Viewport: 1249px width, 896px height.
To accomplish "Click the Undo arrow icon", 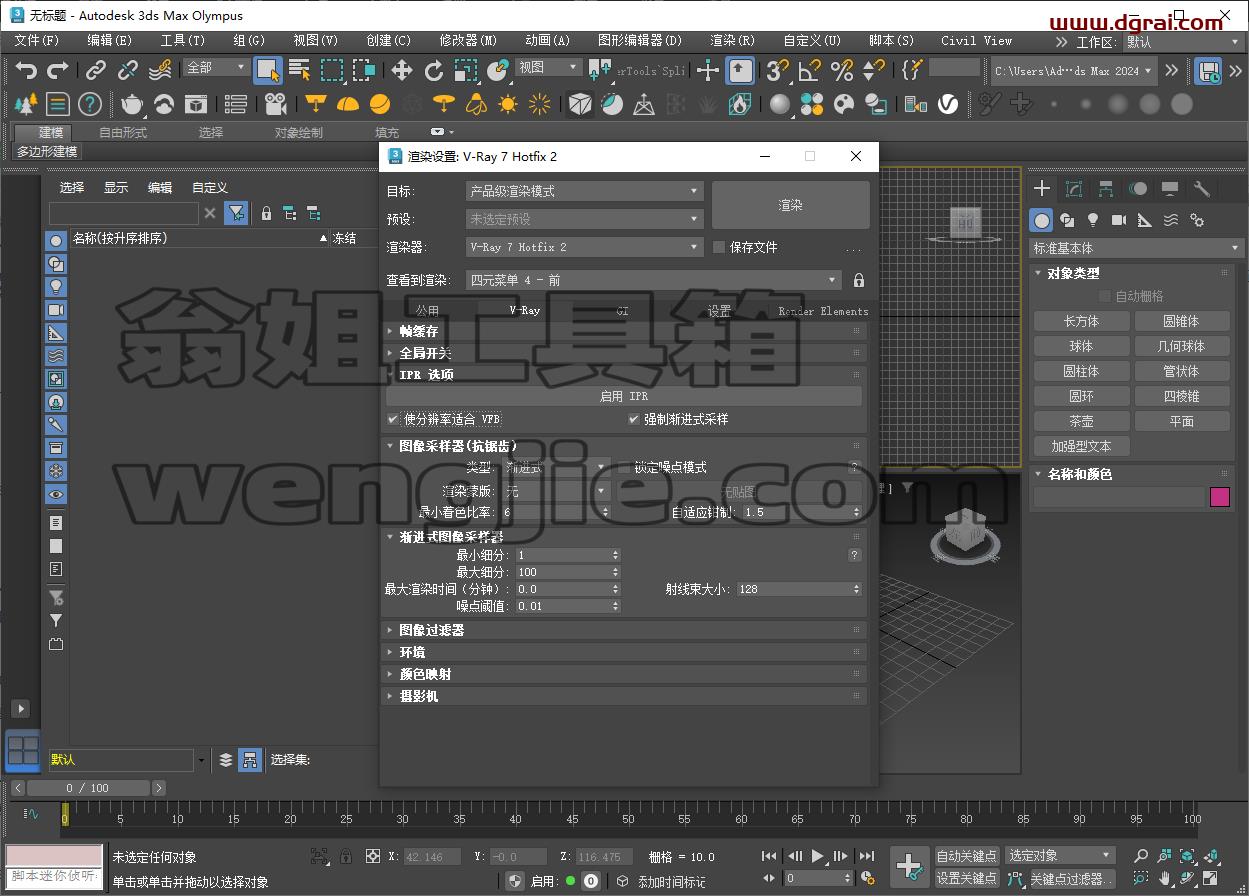I will click(26, 71).
